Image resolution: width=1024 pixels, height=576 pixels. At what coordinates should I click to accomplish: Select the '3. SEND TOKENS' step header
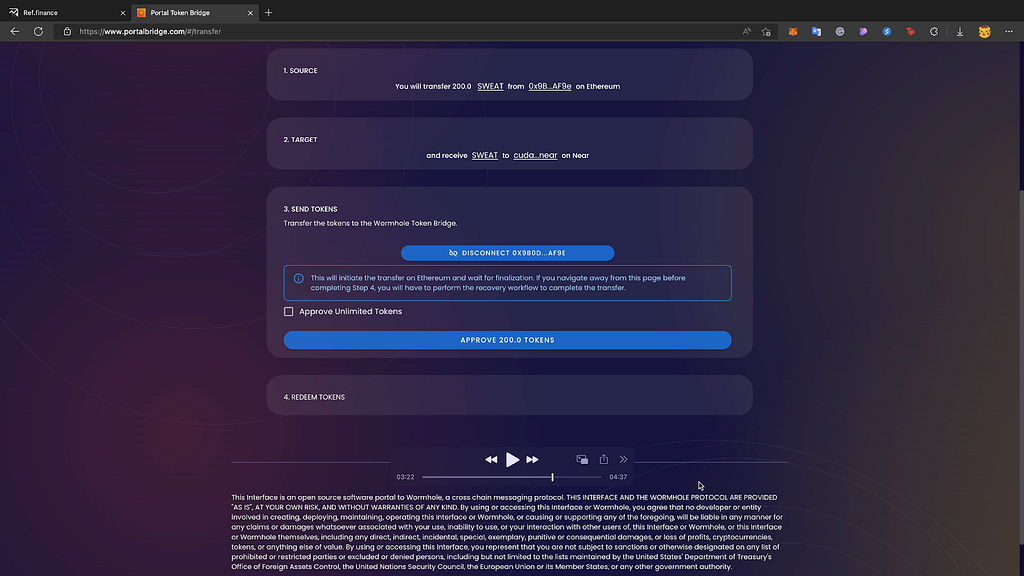tap(310, 209)
